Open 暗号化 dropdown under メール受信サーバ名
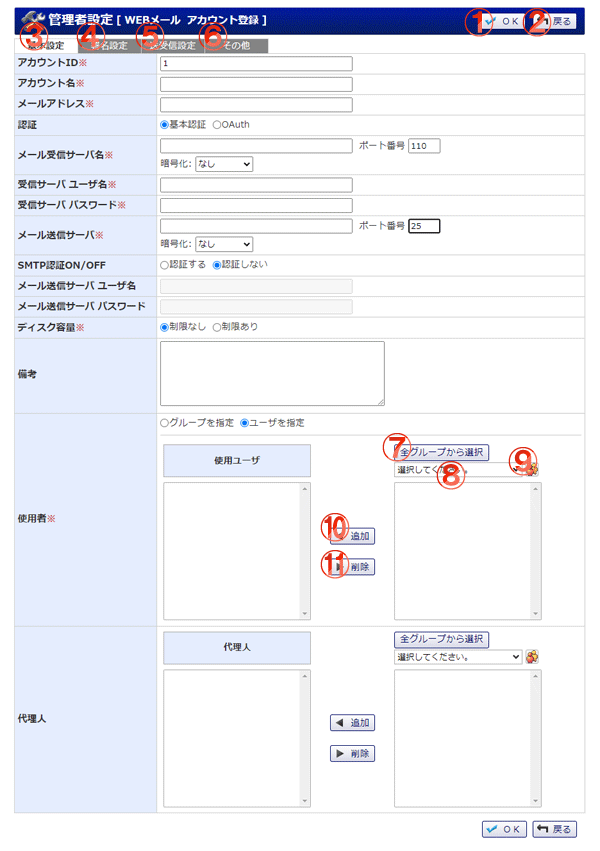600x851 pixels. click(x=224, y=164)
